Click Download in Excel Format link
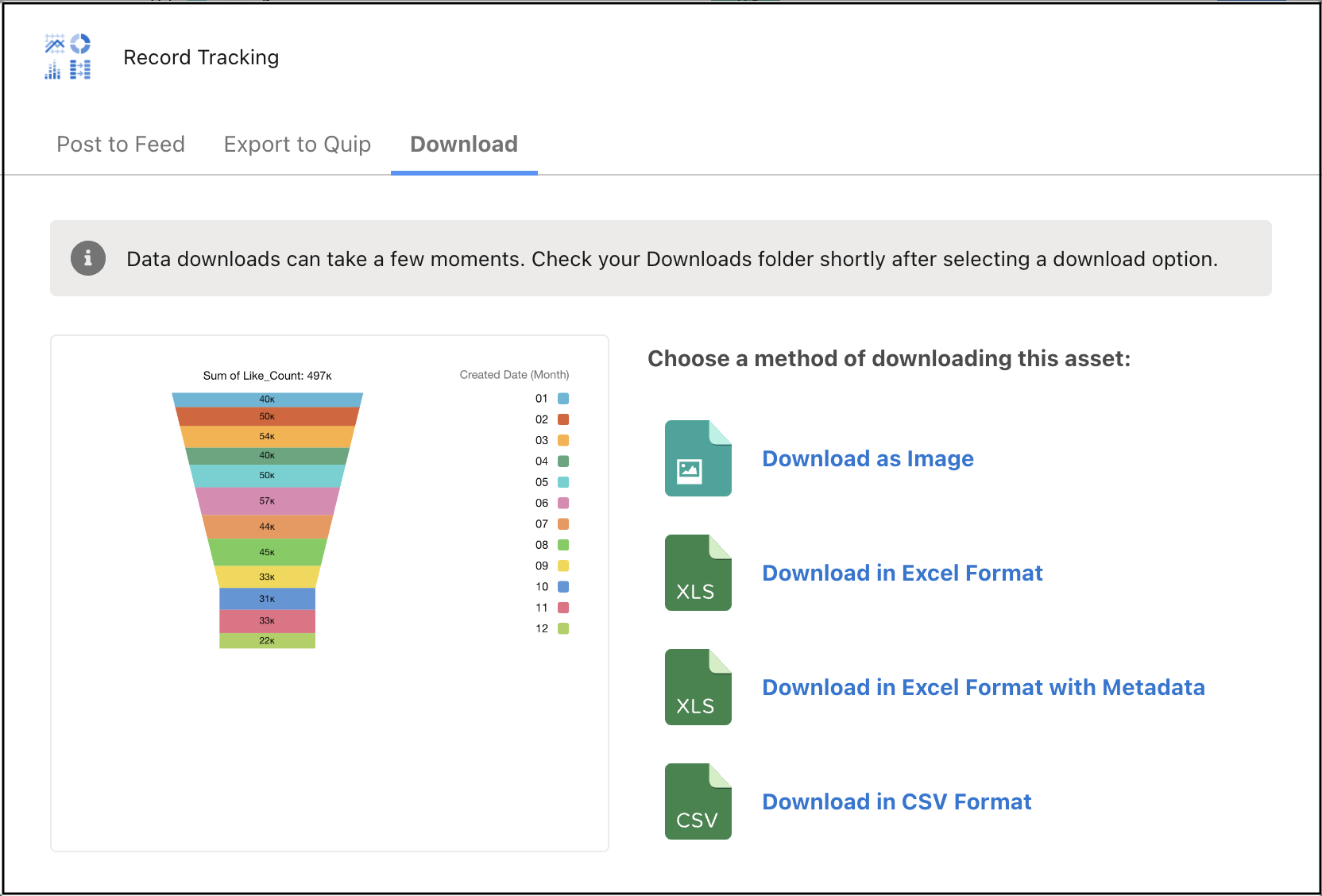This screenshot has height=896, width=1322. click(903, 574)
